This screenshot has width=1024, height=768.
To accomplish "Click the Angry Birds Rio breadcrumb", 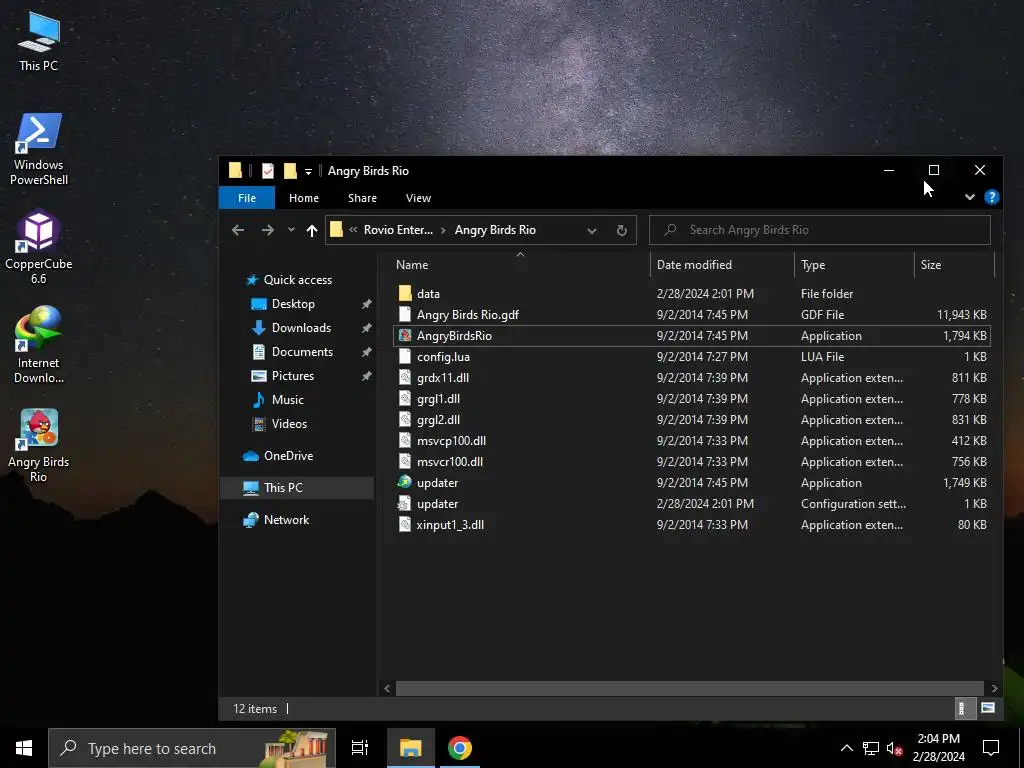I will tap(495, 230).
